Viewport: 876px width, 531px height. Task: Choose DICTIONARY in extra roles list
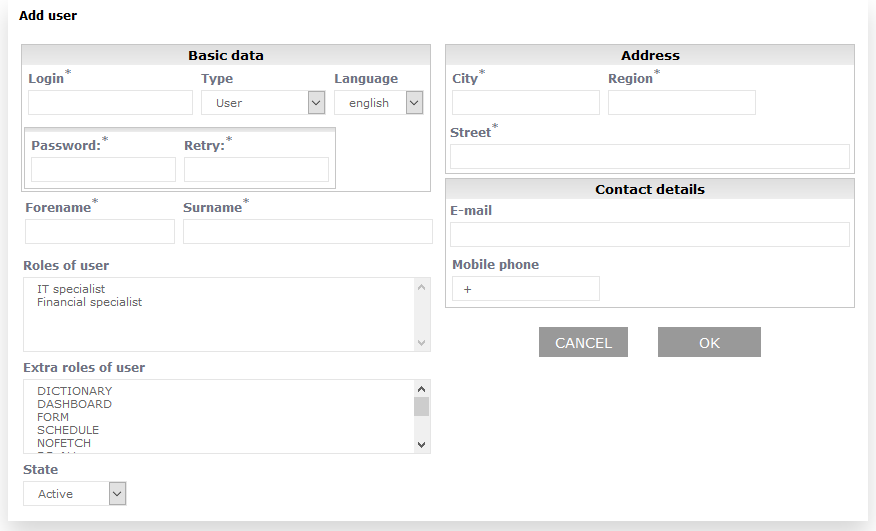[x=75, y=391]
